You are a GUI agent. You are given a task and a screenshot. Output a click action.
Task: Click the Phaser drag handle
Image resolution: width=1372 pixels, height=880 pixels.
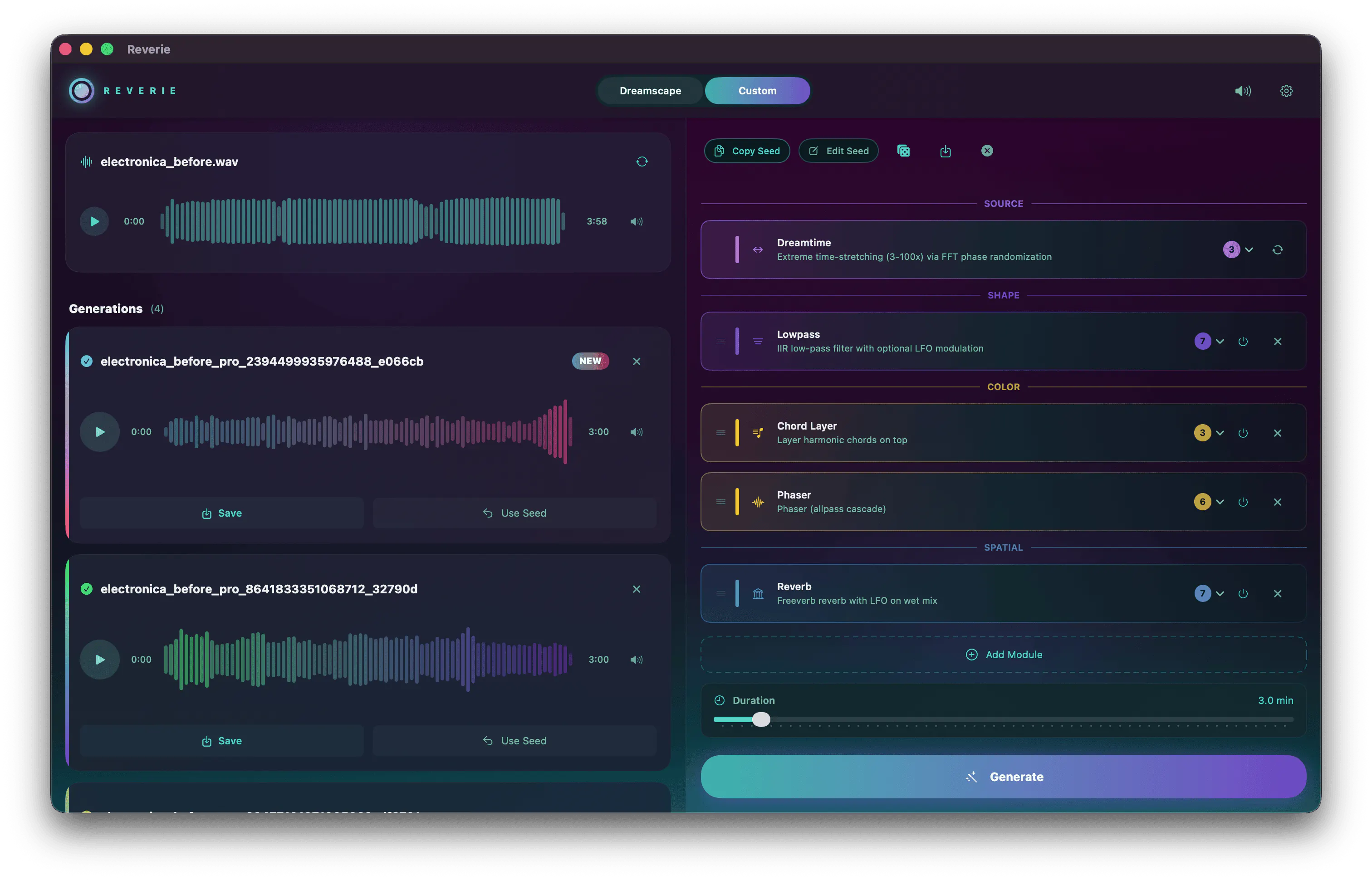click(720, 502)
